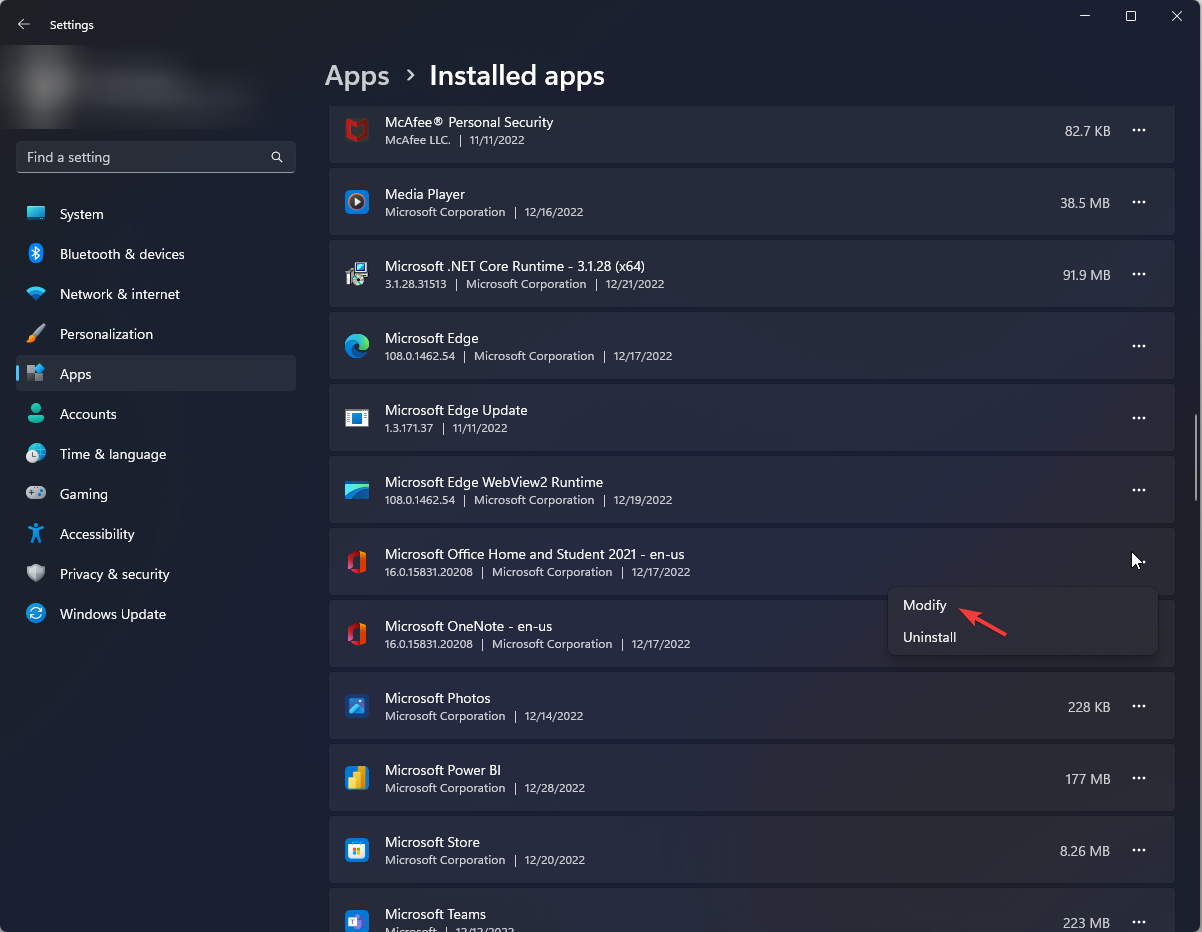
Task: Maximize the Settings window
Action: click(x=1130, y=16)
